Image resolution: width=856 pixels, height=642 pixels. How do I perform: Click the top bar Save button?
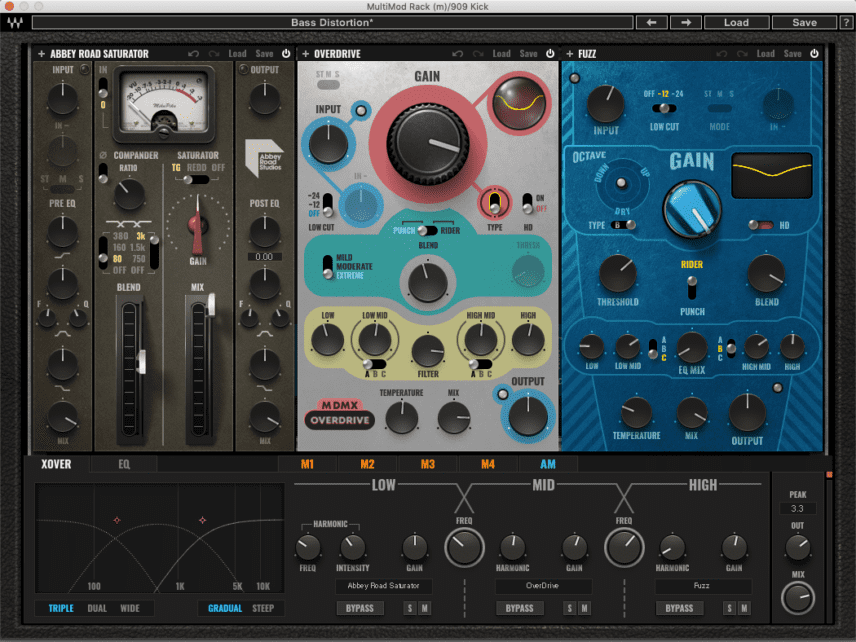804,22
